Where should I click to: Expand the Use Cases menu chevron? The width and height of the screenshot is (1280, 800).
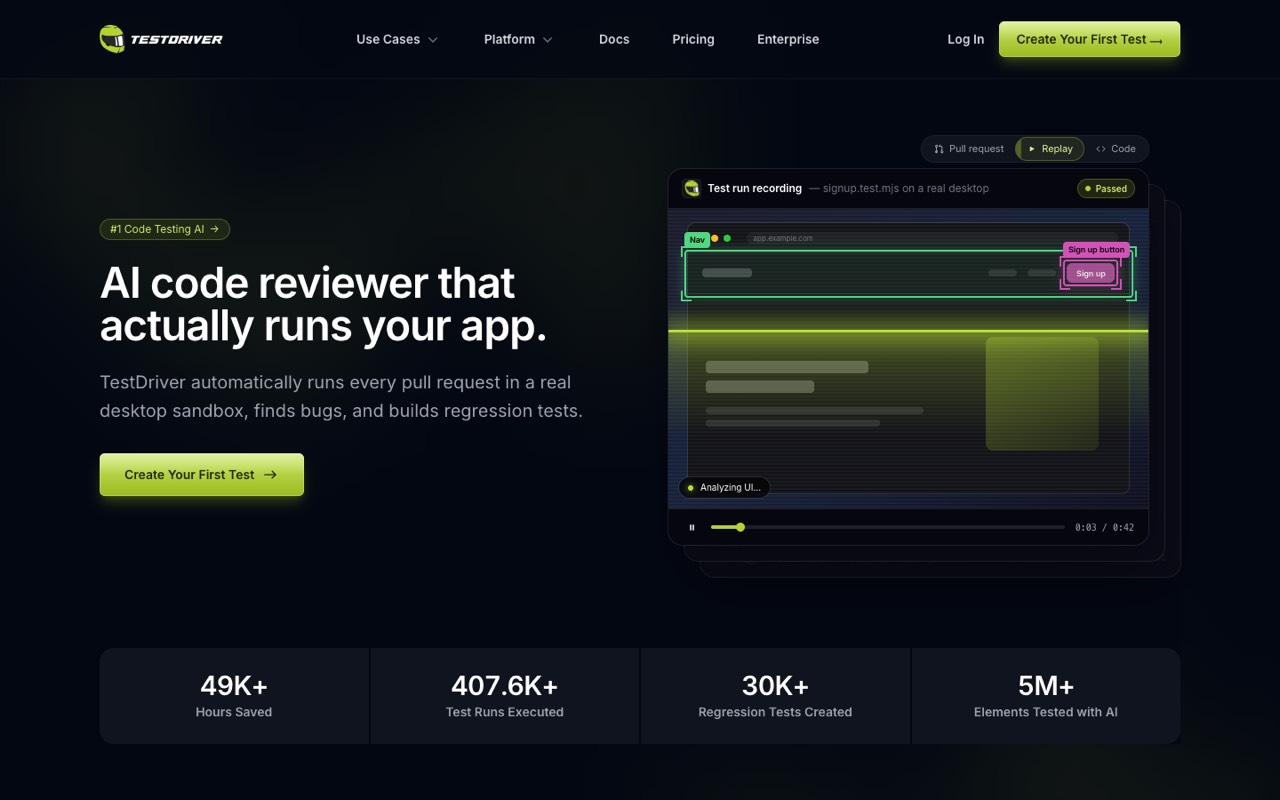point(433,40)
